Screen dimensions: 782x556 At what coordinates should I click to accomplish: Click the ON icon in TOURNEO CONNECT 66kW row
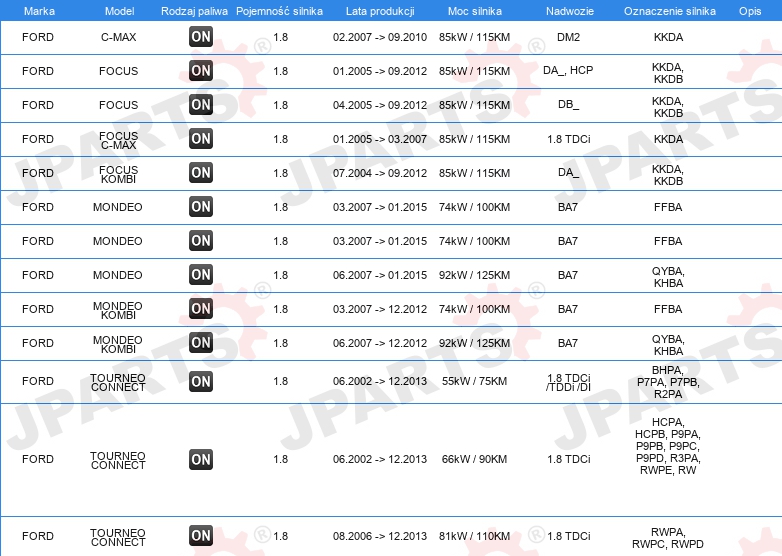[201, 459]
